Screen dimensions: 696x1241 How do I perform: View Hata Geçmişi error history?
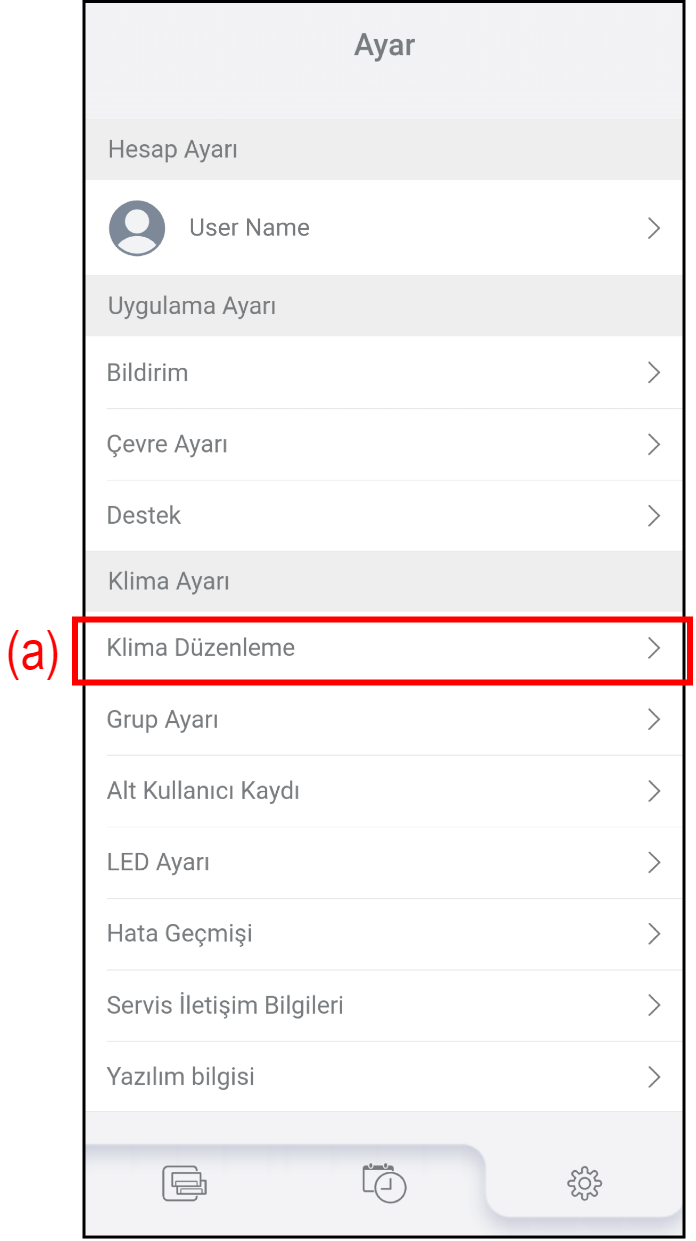point(180,933)
